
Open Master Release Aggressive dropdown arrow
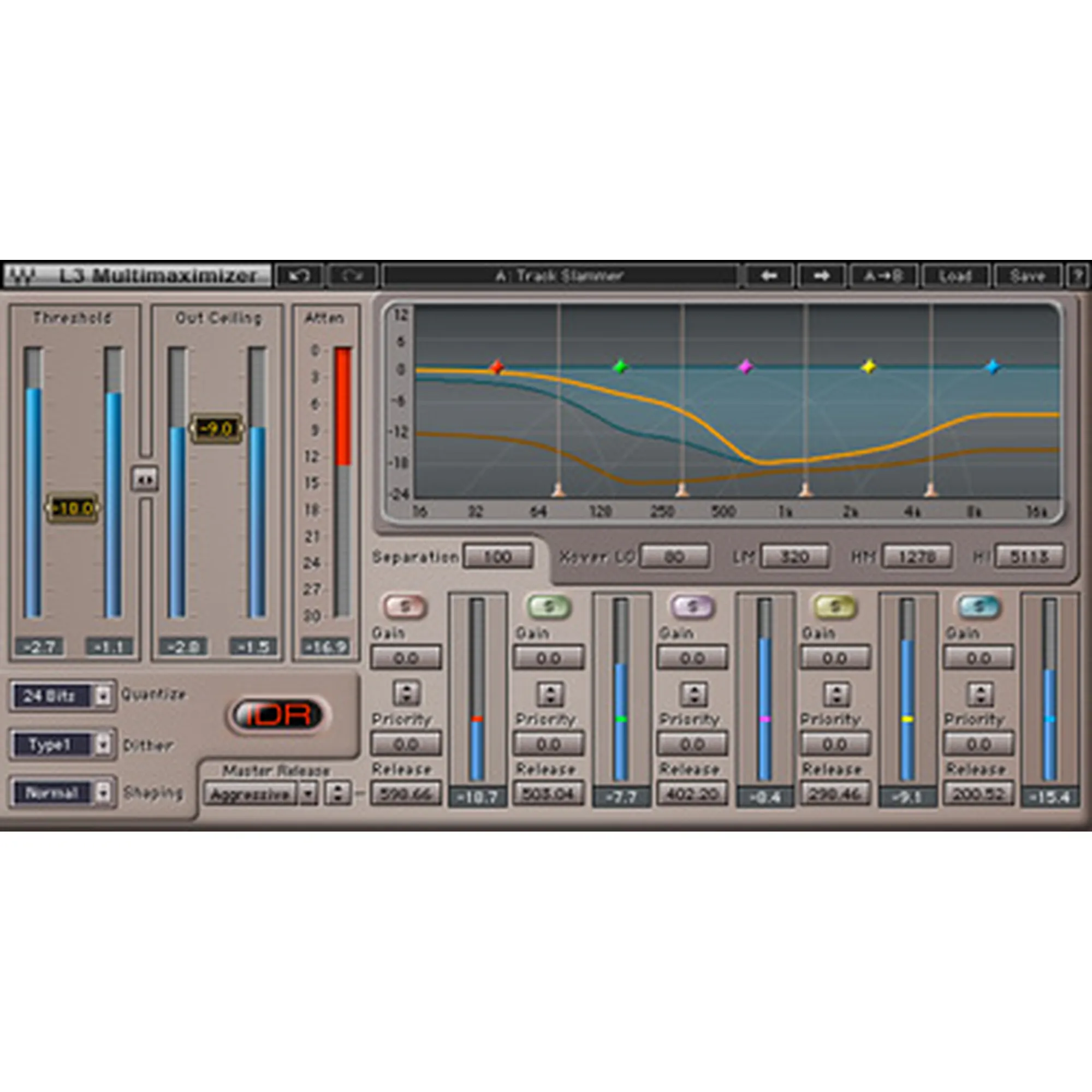(308, 794)
